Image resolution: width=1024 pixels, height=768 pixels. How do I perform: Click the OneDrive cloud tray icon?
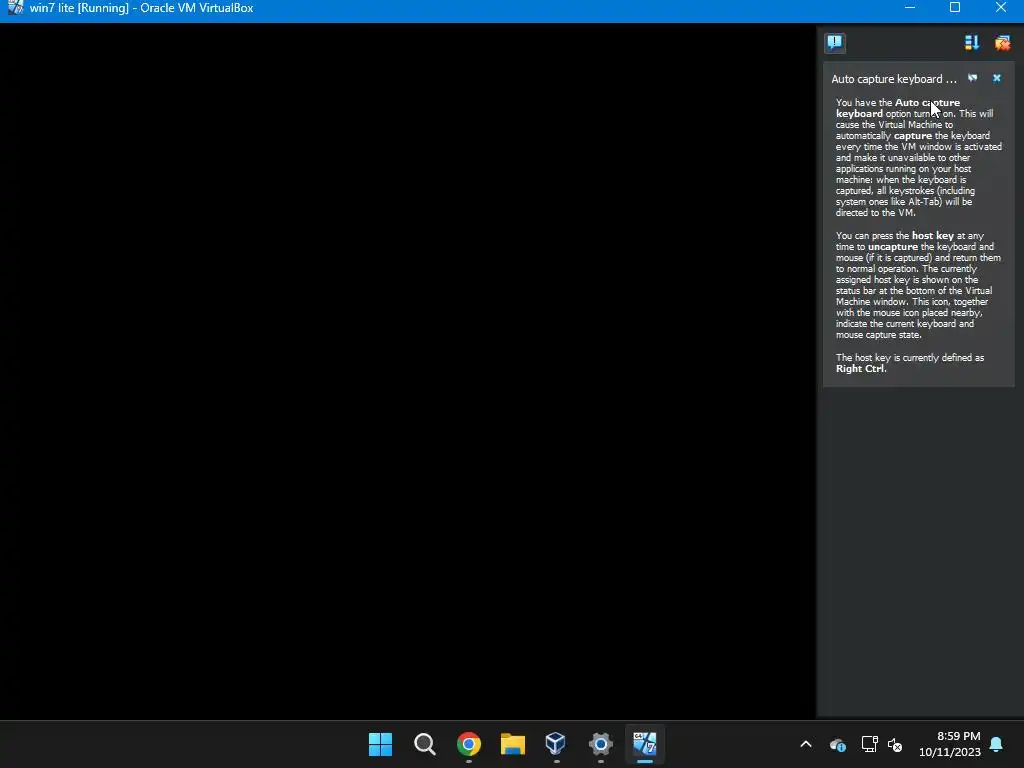[x=838, y=744]
